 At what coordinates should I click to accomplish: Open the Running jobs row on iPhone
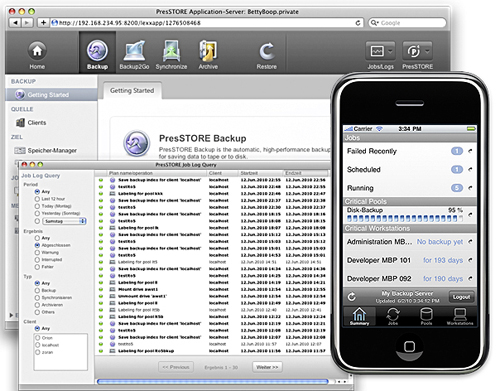(410, 188)
